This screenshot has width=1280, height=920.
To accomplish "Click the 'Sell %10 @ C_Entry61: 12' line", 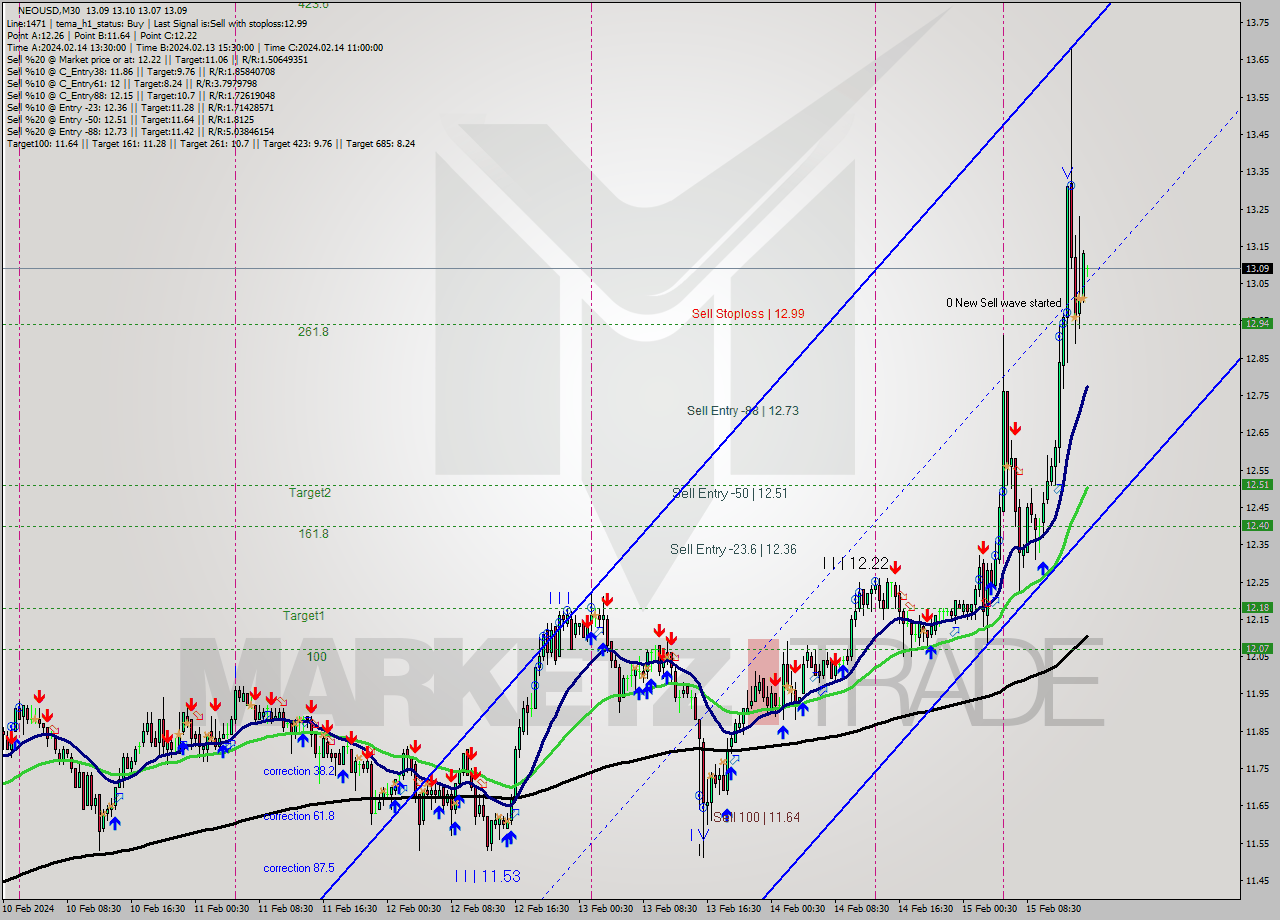I will coord(132,83).
